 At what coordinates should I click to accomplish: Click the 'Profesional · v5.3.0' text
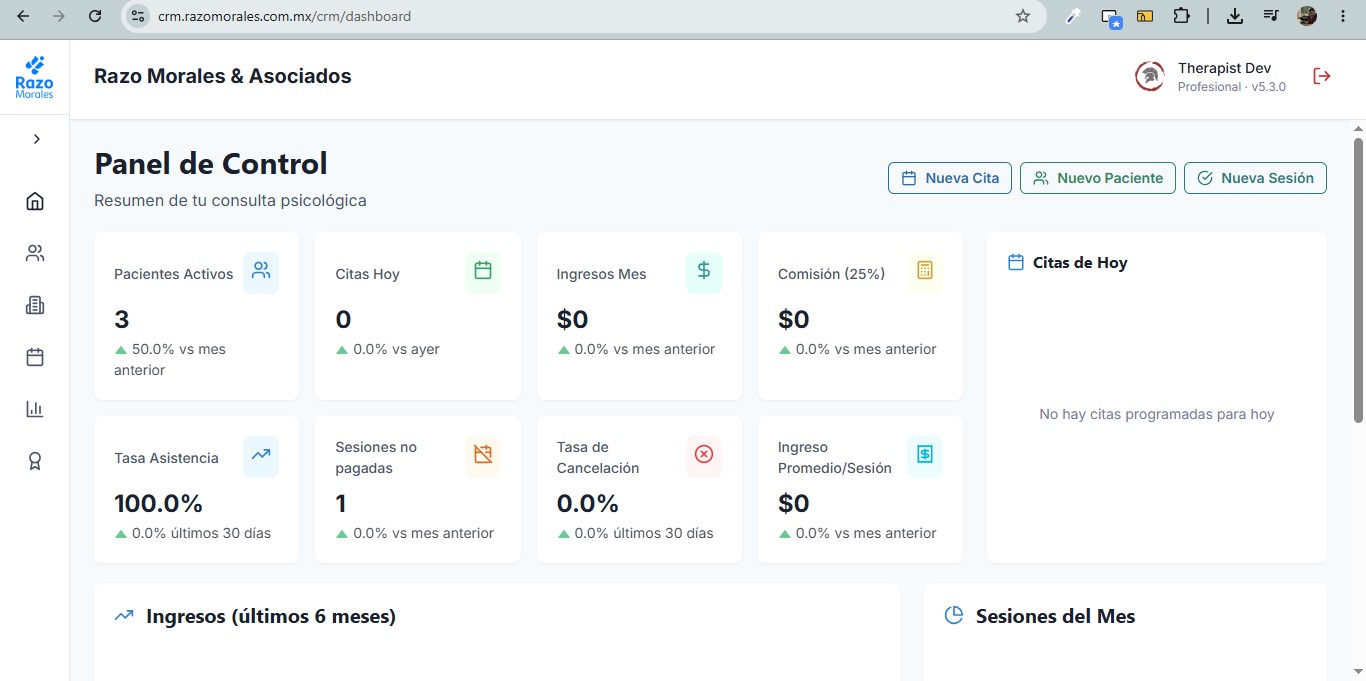tap(1232, 87)
